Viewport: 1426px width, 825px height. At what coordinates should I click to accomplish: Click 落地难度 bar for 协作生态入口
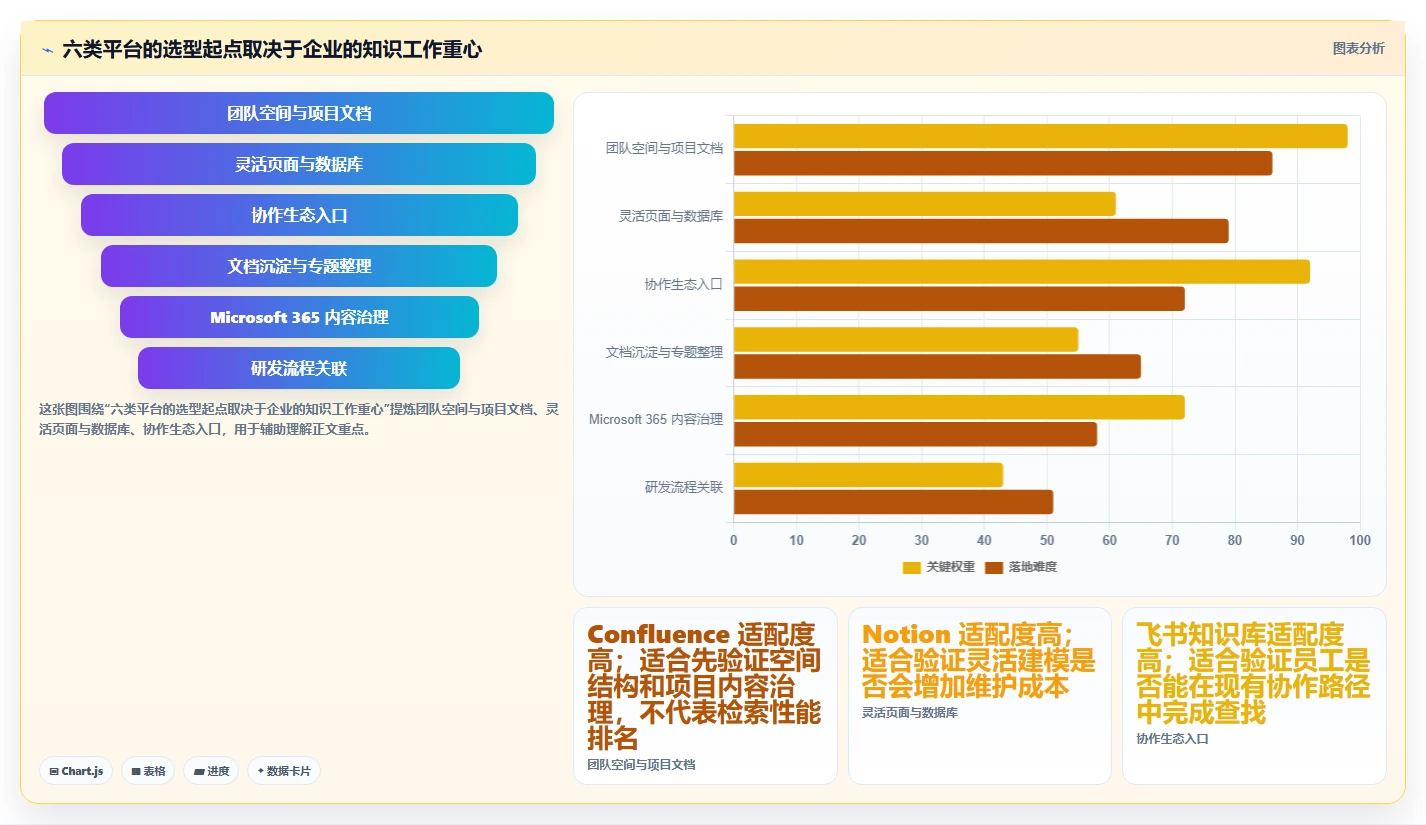[x=959, y=299]
